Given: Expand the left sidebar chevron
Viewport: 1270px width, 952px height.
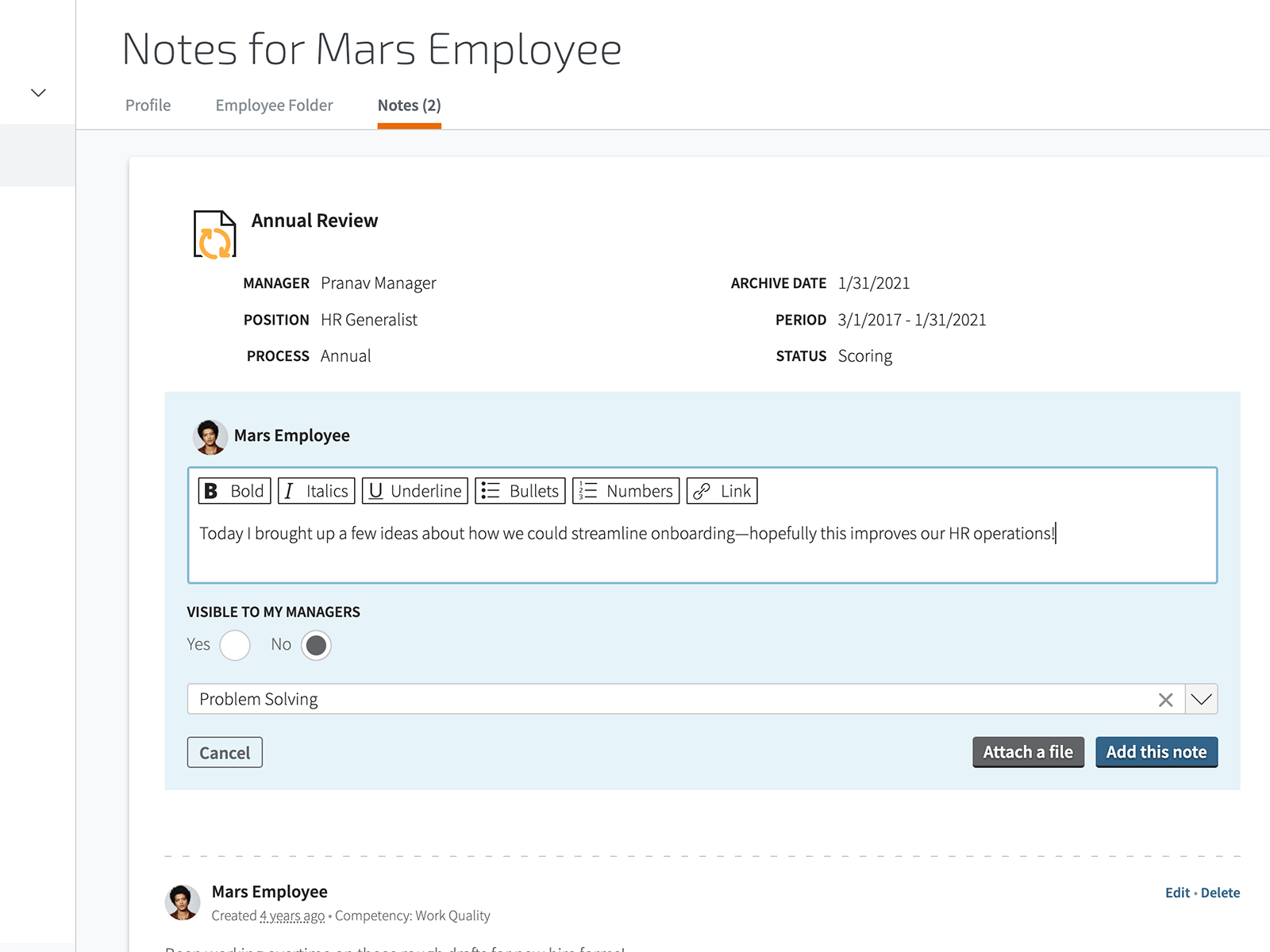Looking at the screenshot, I should pos(38,93).
